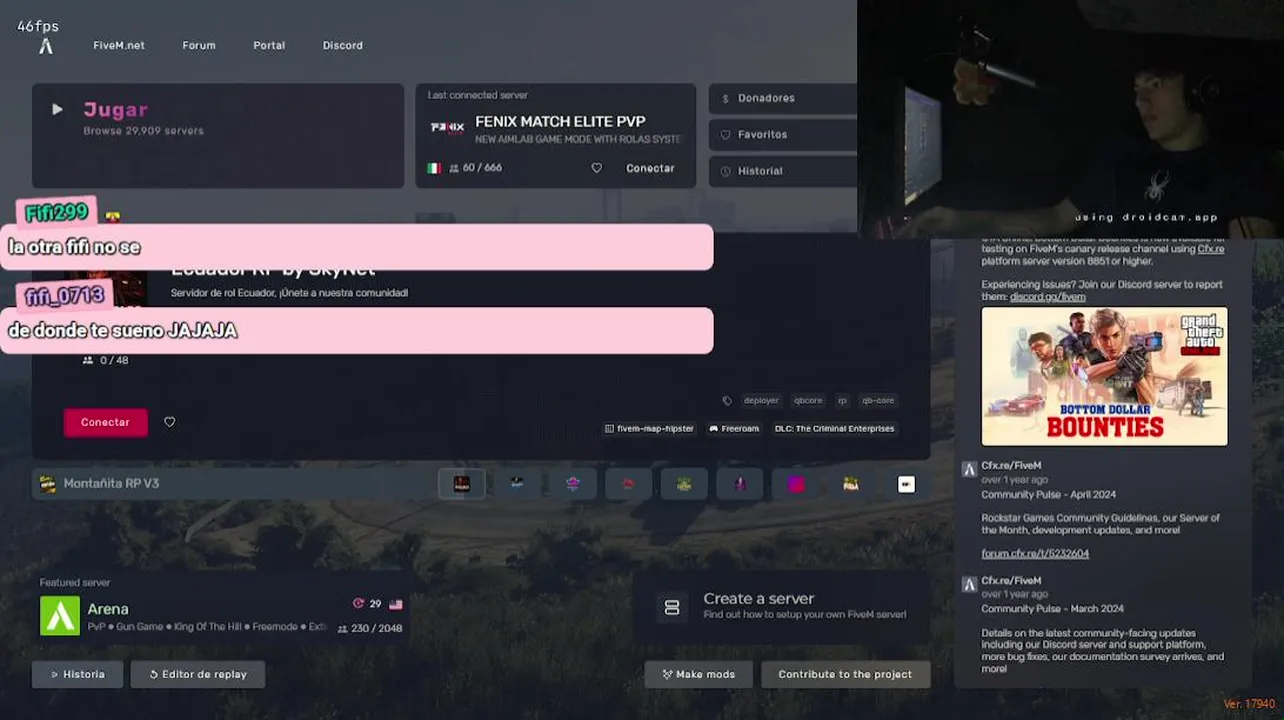Click the qbcore tag

pyautogui.click(x=808, y=400)
